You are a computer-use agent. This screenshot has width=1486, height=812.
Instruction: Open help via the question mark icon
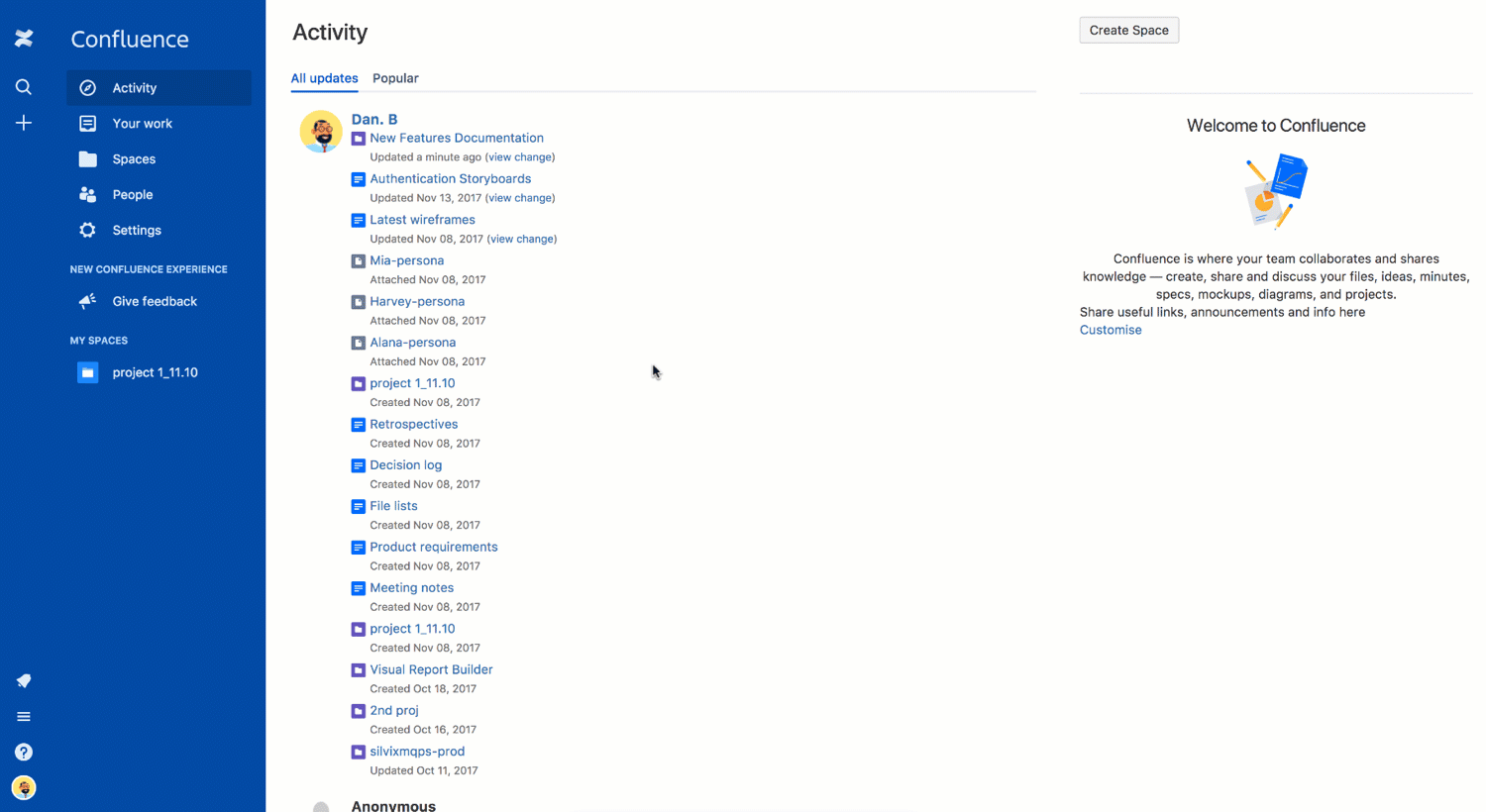coord(24,752)
